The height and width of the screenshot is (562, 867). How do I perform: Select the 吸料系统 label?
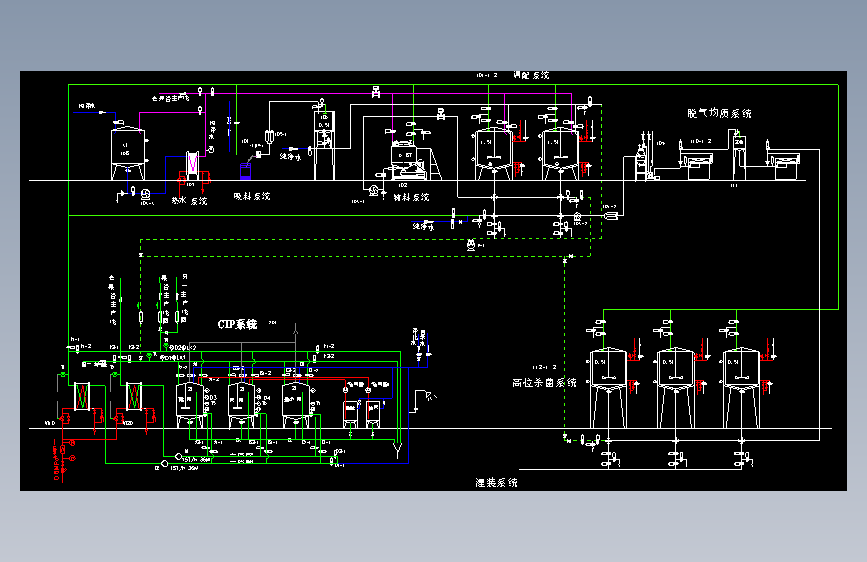[x=252, y=196]
